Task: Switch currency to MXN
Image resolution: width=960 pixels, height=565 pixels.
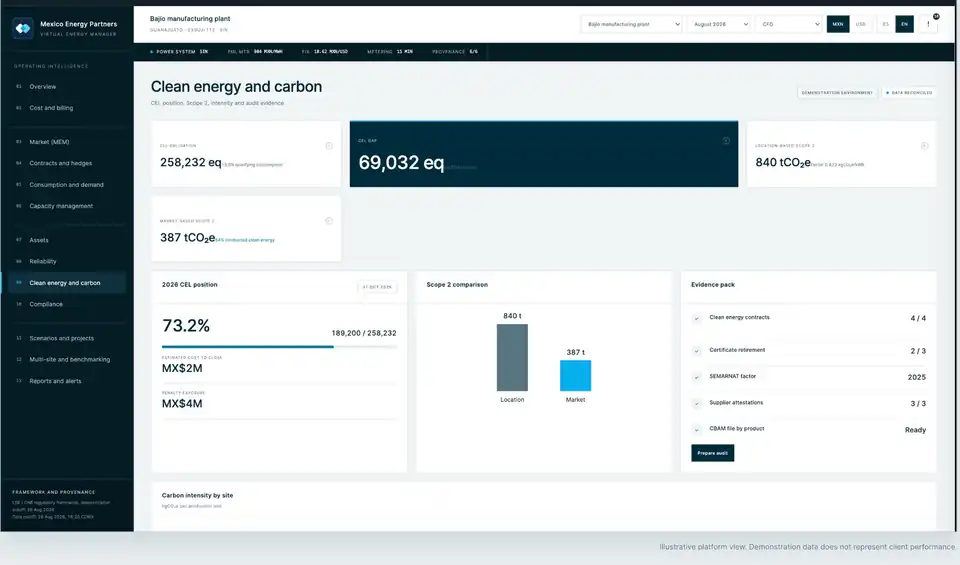Action: [838, 24]
